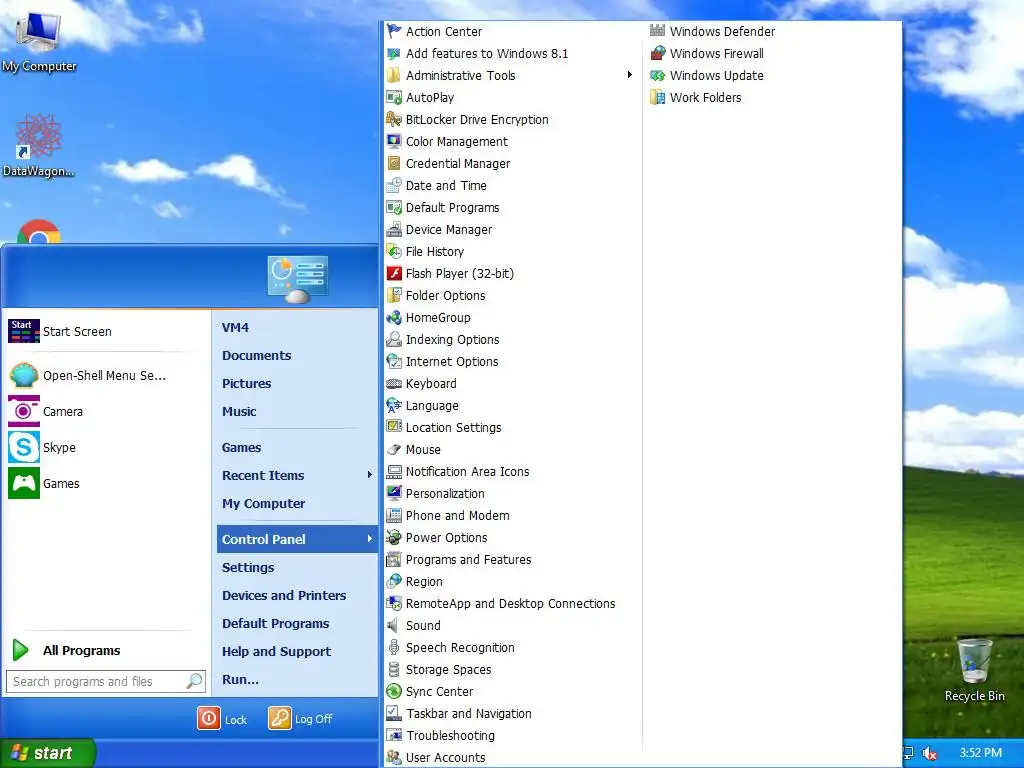Open Settings in the start menu
The width and height of the screenshot is (1024, 768).
248,568
